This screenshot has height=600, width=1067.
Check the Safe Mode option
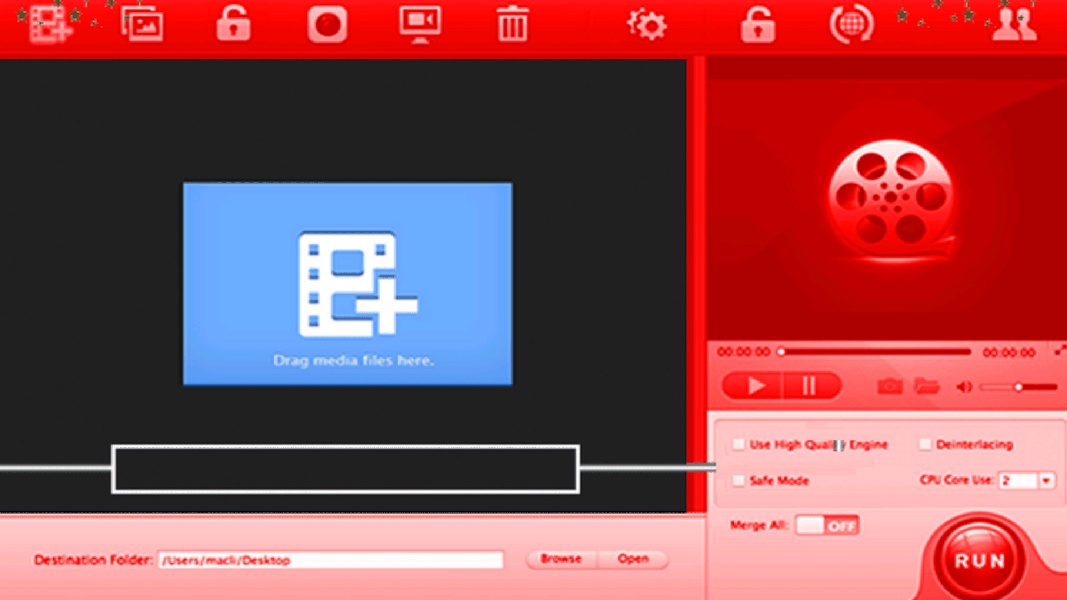738,480
